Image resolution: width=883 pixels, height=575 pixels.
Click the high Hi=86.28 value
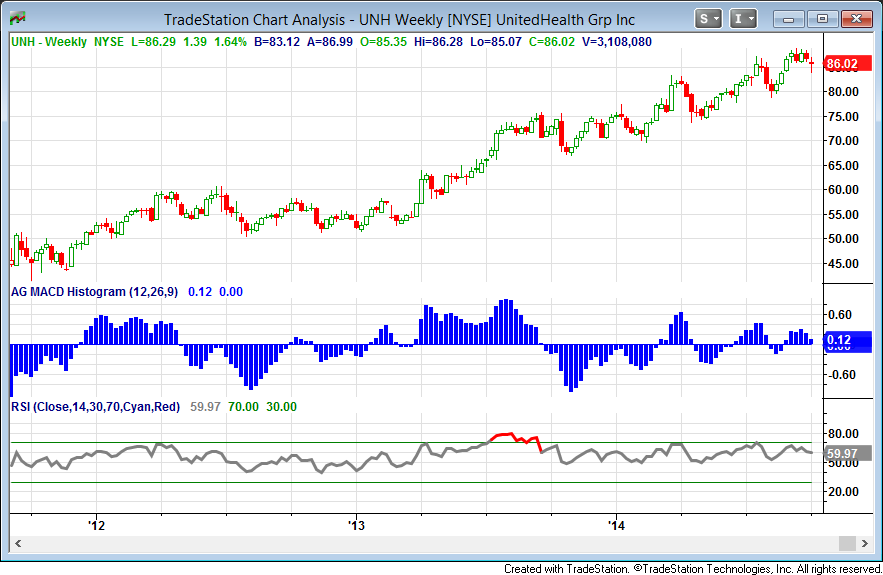(438, 42)
